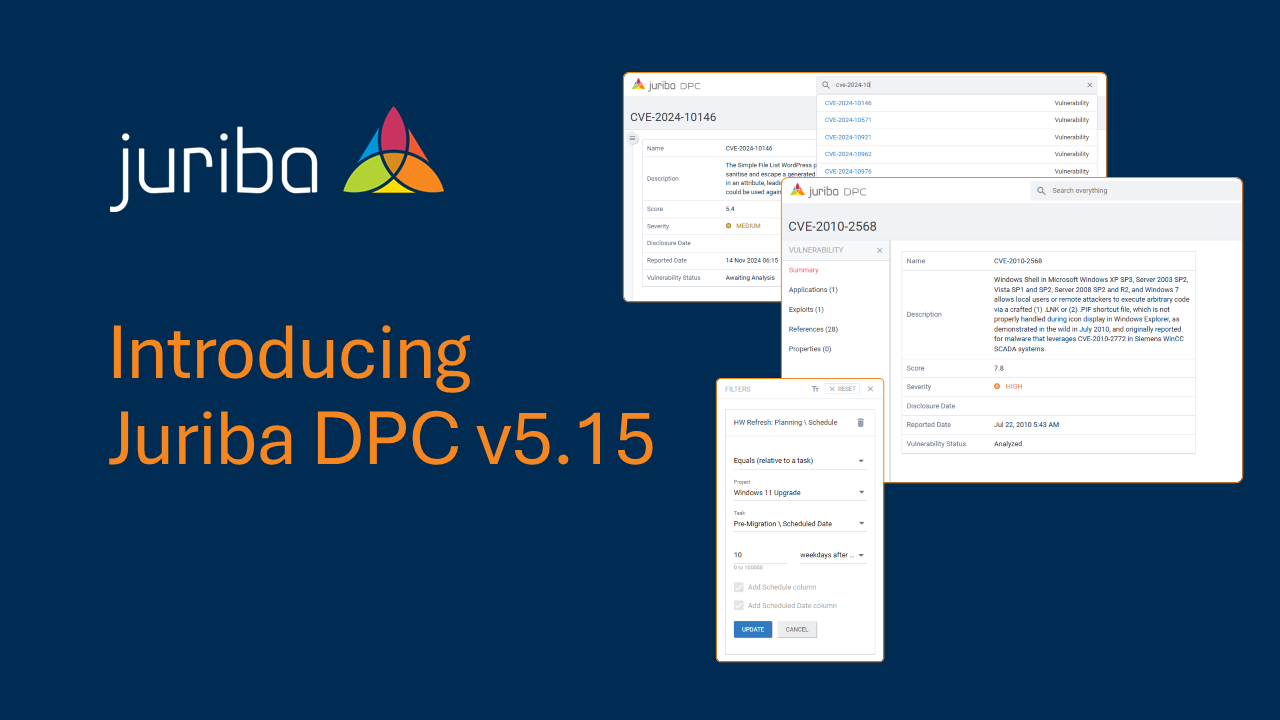Open Properties (0) in Vulnerability panel
This screenshot has width=1280, height=720.
tap(810, 349)
